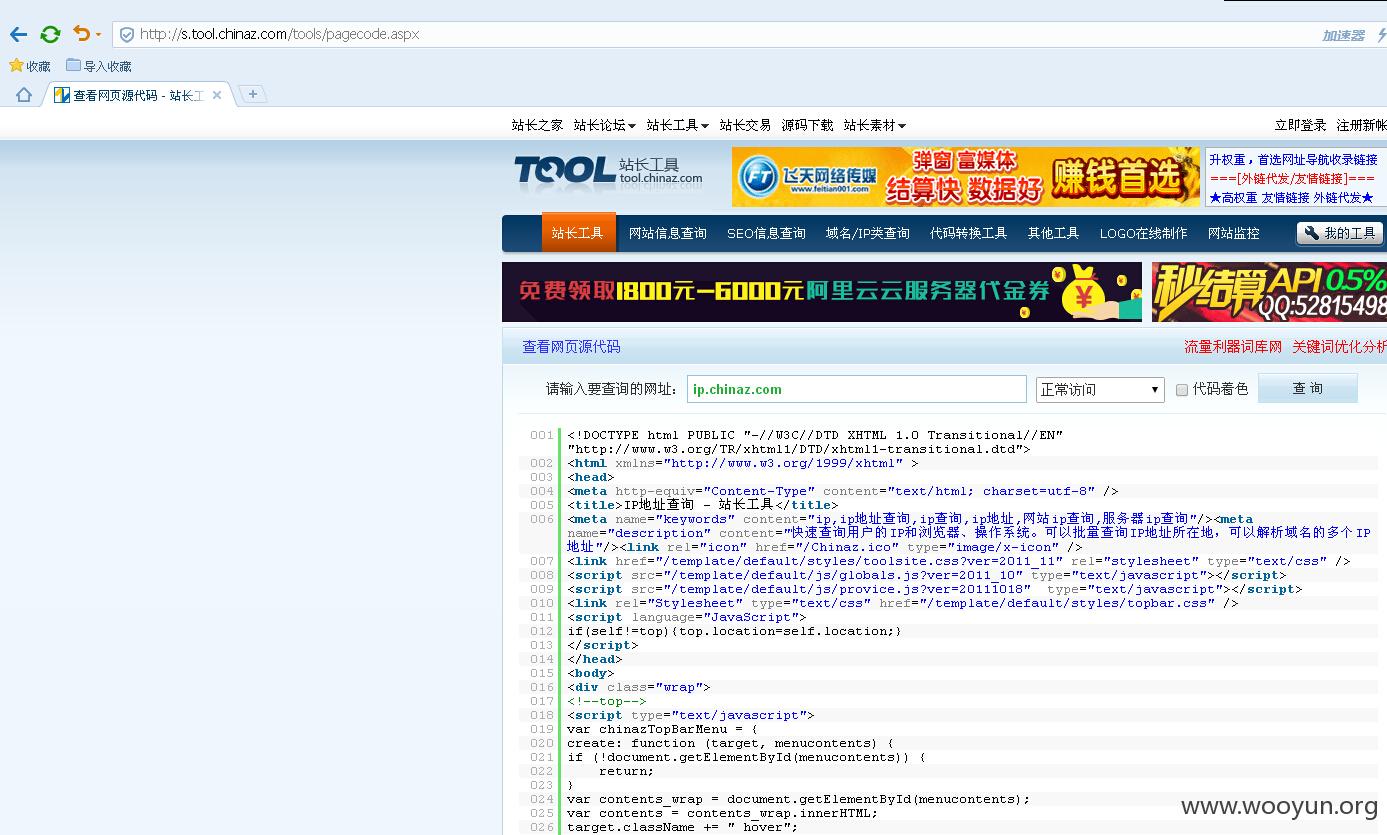Click line 024 var contents_wrap code
1387x835 pixels.
tap(798, 799)
